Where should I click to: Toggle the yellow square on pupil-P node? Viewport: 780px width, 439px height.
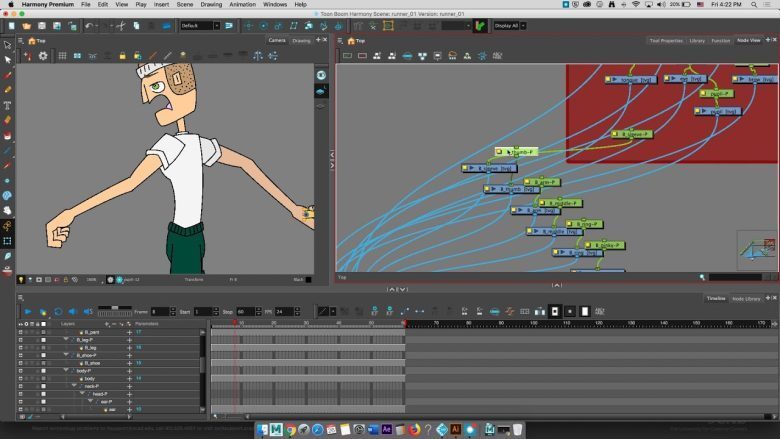pos(703,93)
